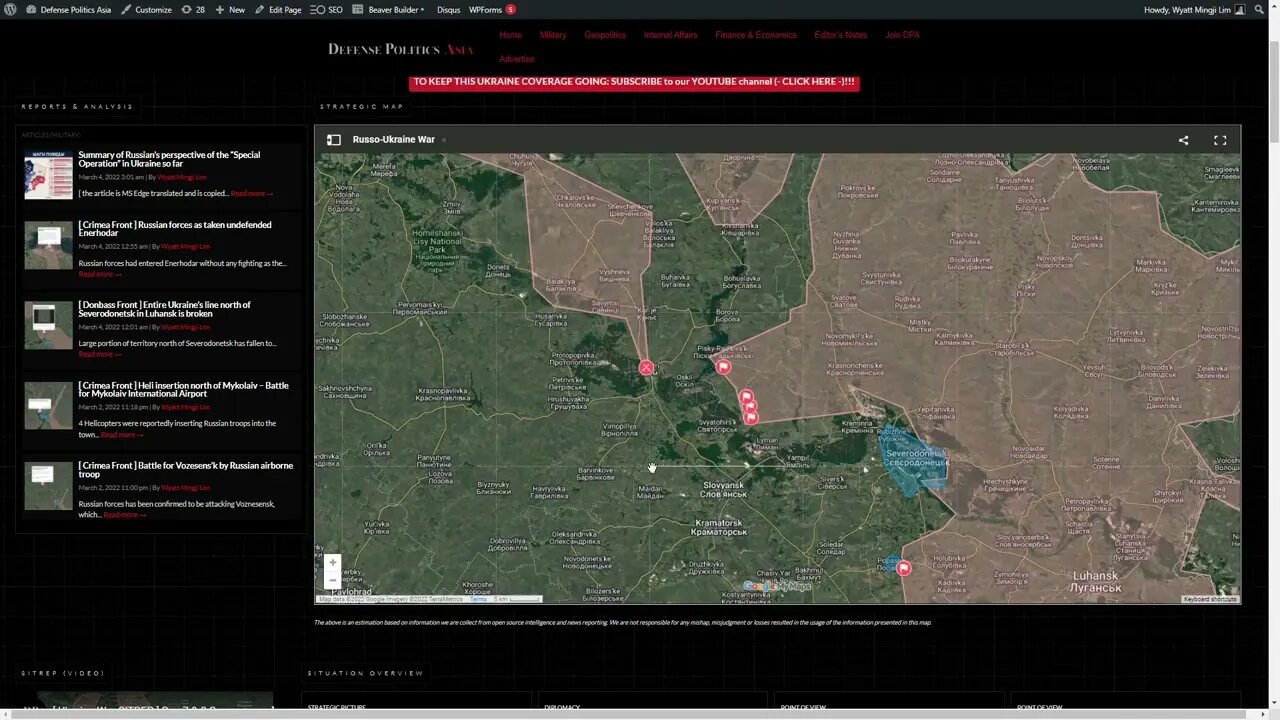The height and width of the screenshot is (720, 1280).
Task: Click the crossed-swords battle marker near Izium
Action: [x=647, y=368]
